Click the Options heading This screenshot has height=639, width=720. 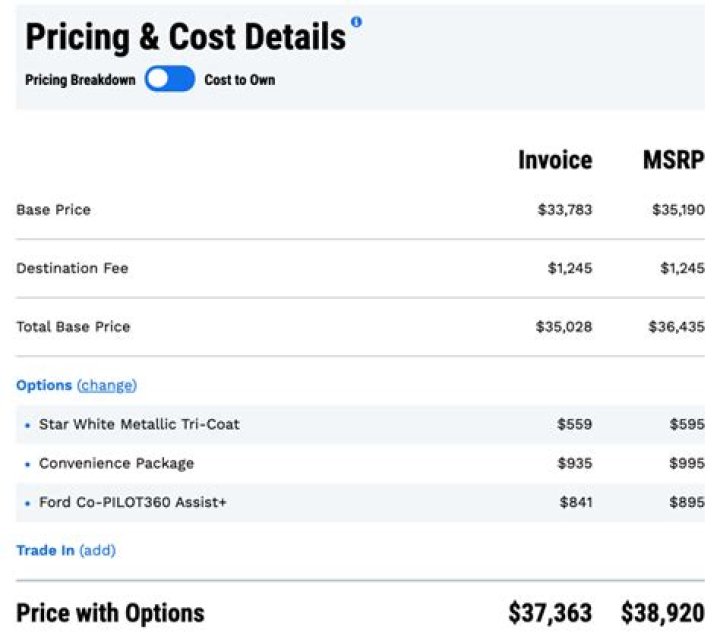pos(44,385)
